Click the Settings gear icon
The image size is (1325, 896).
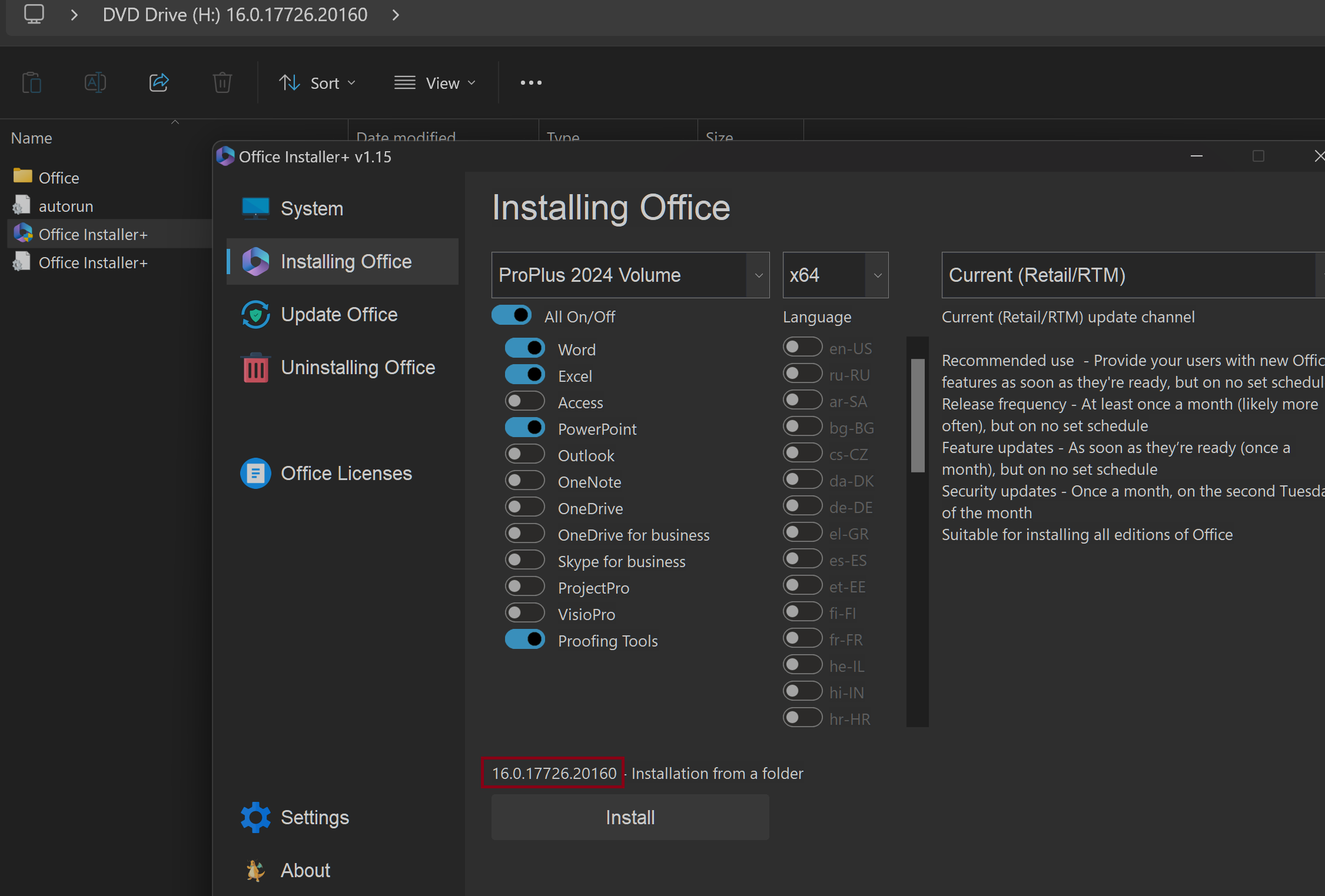click(x=255, y=817)
